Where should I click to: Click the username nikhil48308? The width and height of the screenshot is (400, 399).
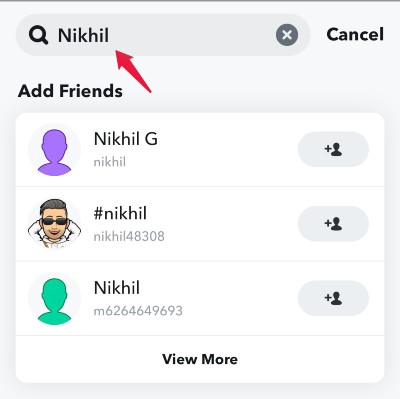[129, 236]
